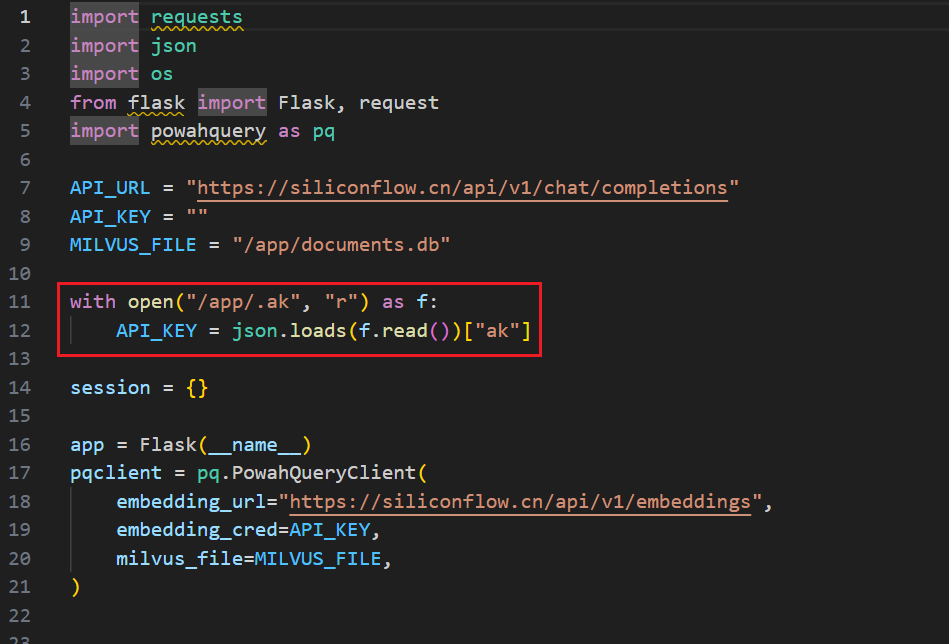Click the "/app/documents.db" string
Image resolution: width=949 pixels, height=644 pixels.
point(341,245)
